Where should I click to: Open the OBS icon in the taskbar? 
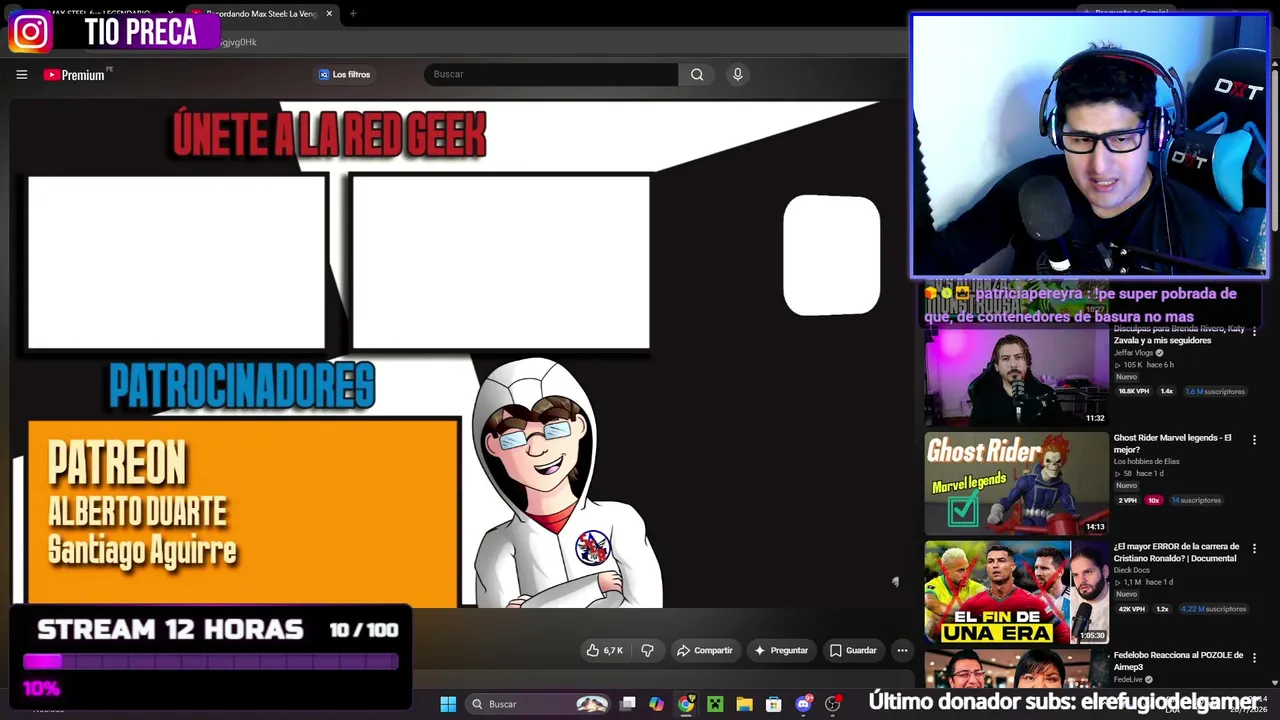832,704
